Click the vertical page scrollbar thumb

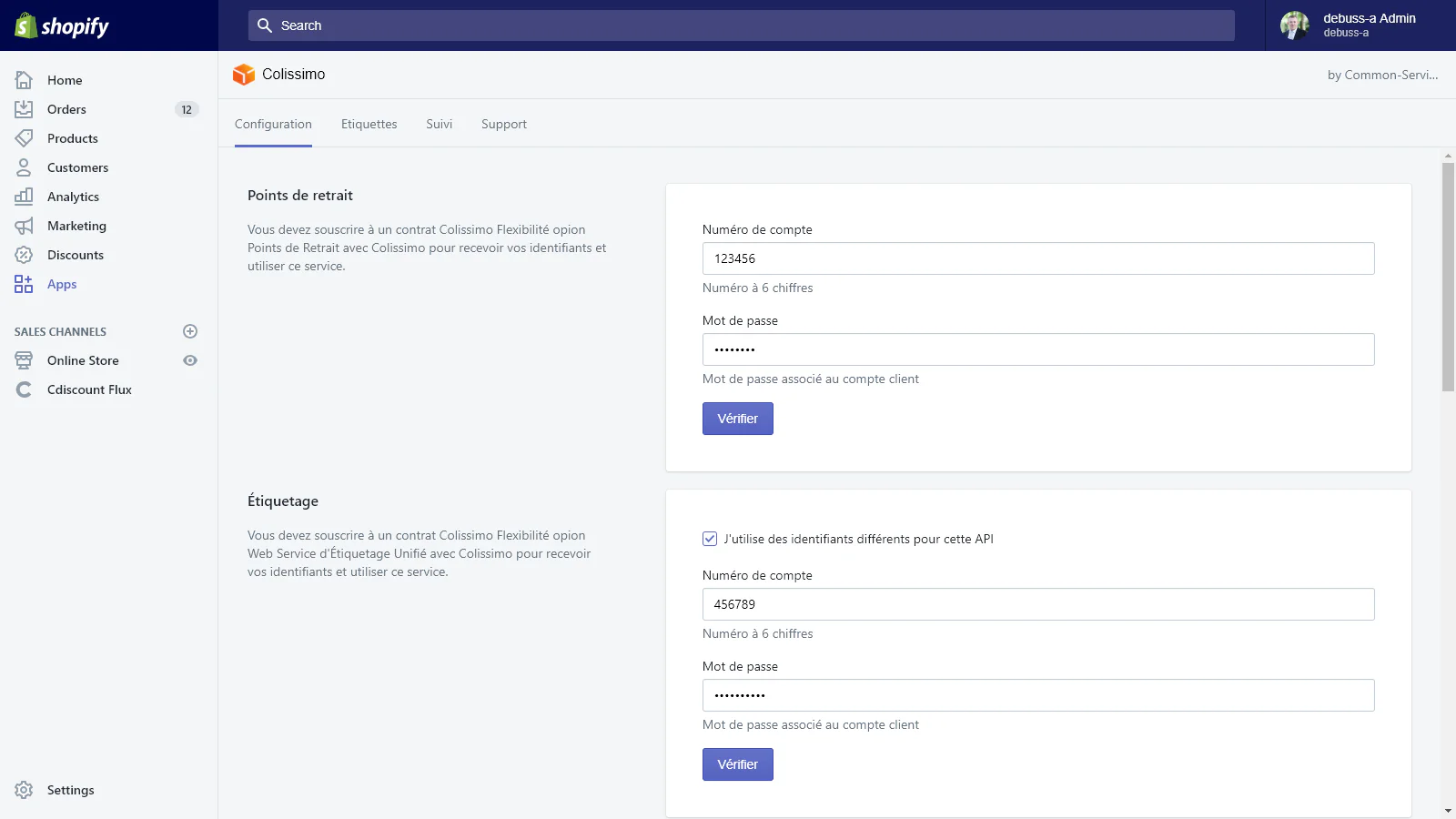click(x=1448, y=277)
